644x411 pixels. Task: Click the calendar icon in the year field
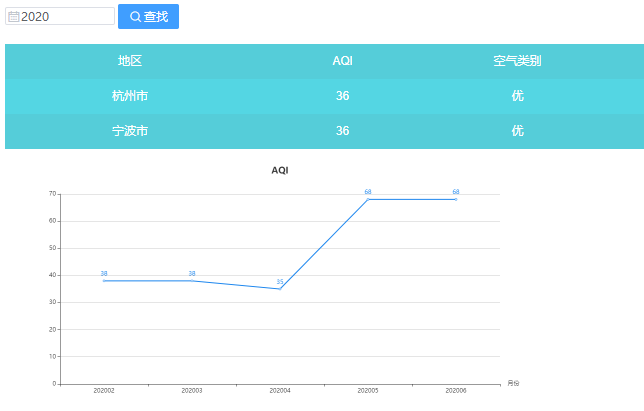click(13, 17)
